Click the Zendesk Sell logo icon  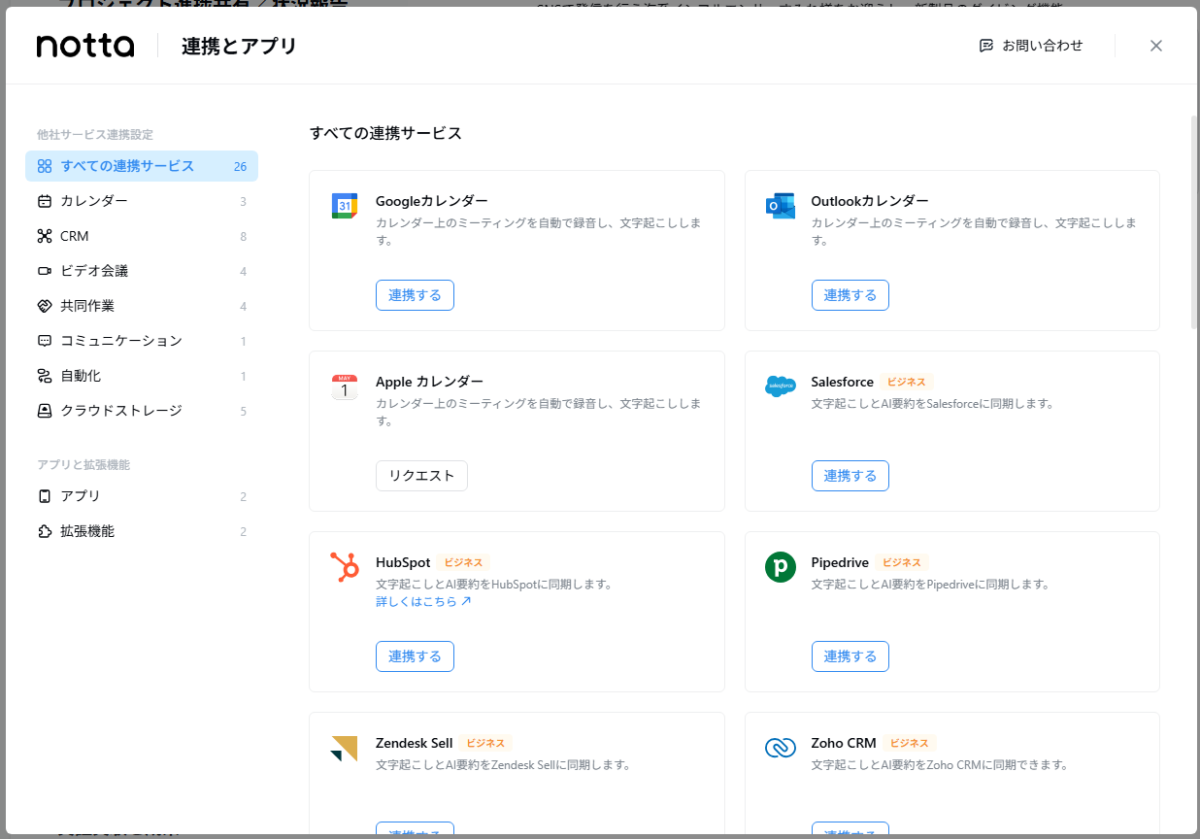click(x=344, y=748)
